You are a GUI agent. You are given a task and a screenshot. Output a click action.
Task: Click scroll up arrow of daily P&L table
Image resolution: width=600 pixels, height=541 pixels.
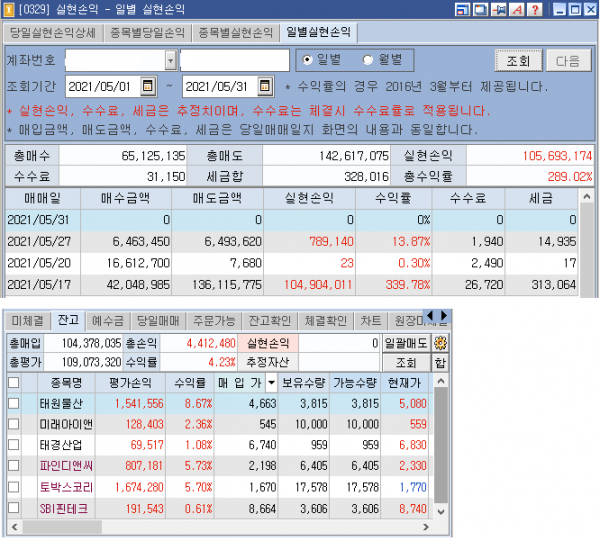coord(587,197)
